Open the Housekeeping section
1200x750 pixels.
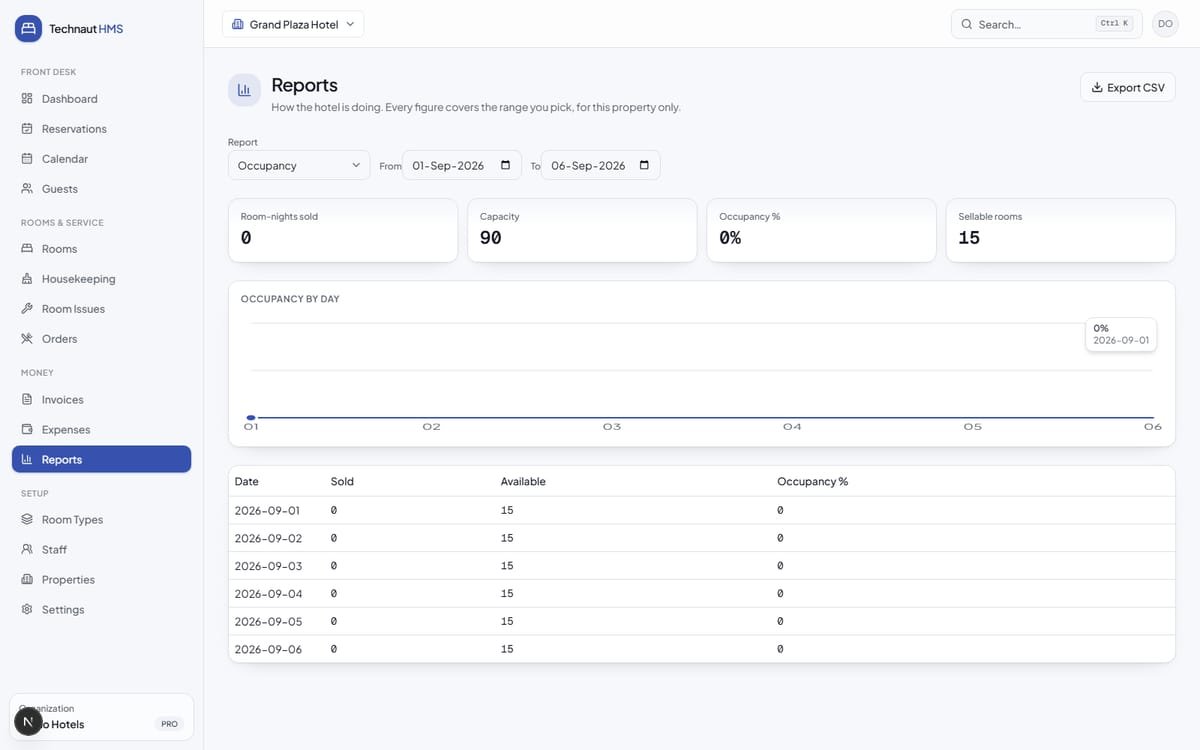tap(101, 279)
